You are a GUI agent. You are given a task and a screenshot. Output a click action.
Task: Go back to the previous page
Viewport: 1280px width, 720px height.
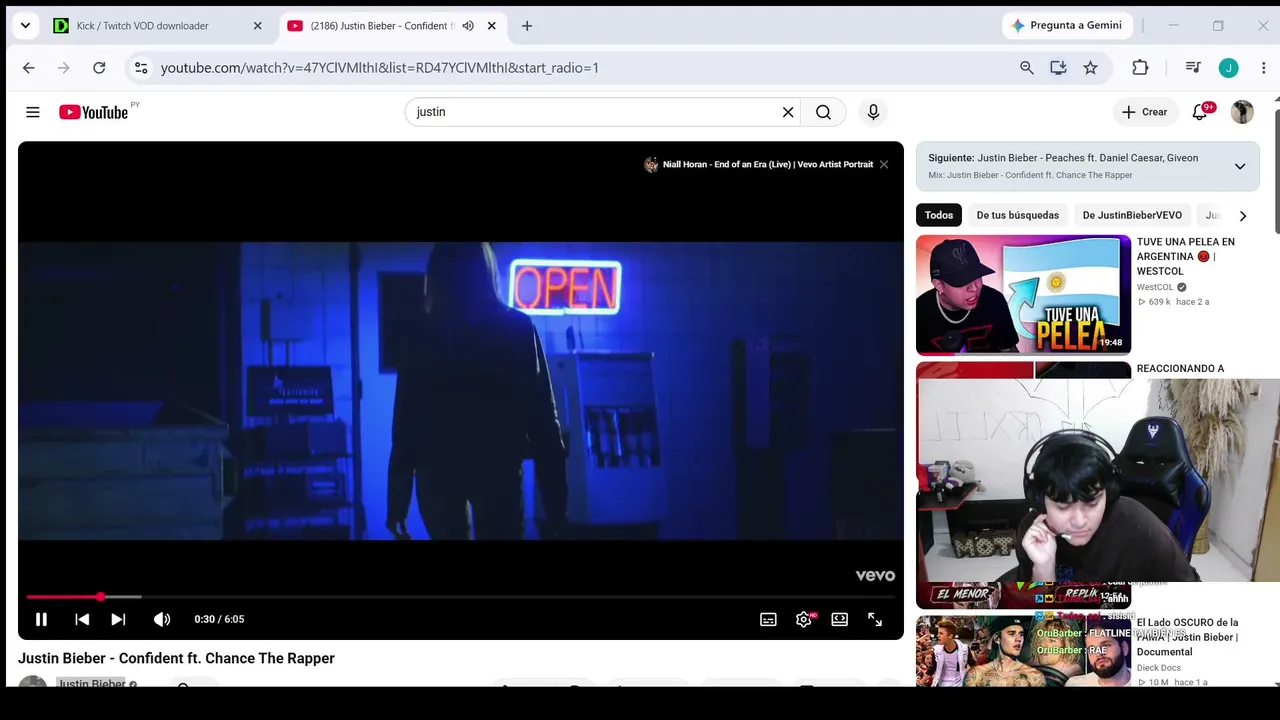point(28,68)
